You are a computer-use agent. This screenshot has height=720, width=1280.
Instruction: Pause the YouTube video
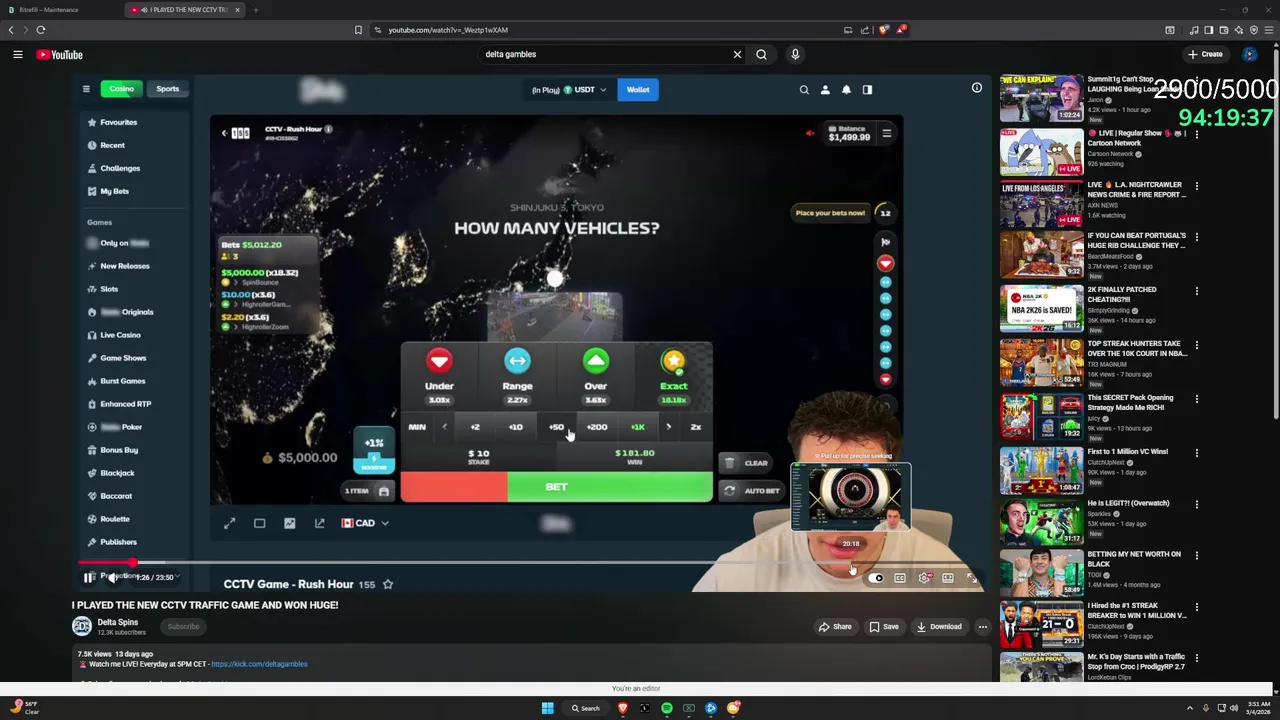[89, 577]
